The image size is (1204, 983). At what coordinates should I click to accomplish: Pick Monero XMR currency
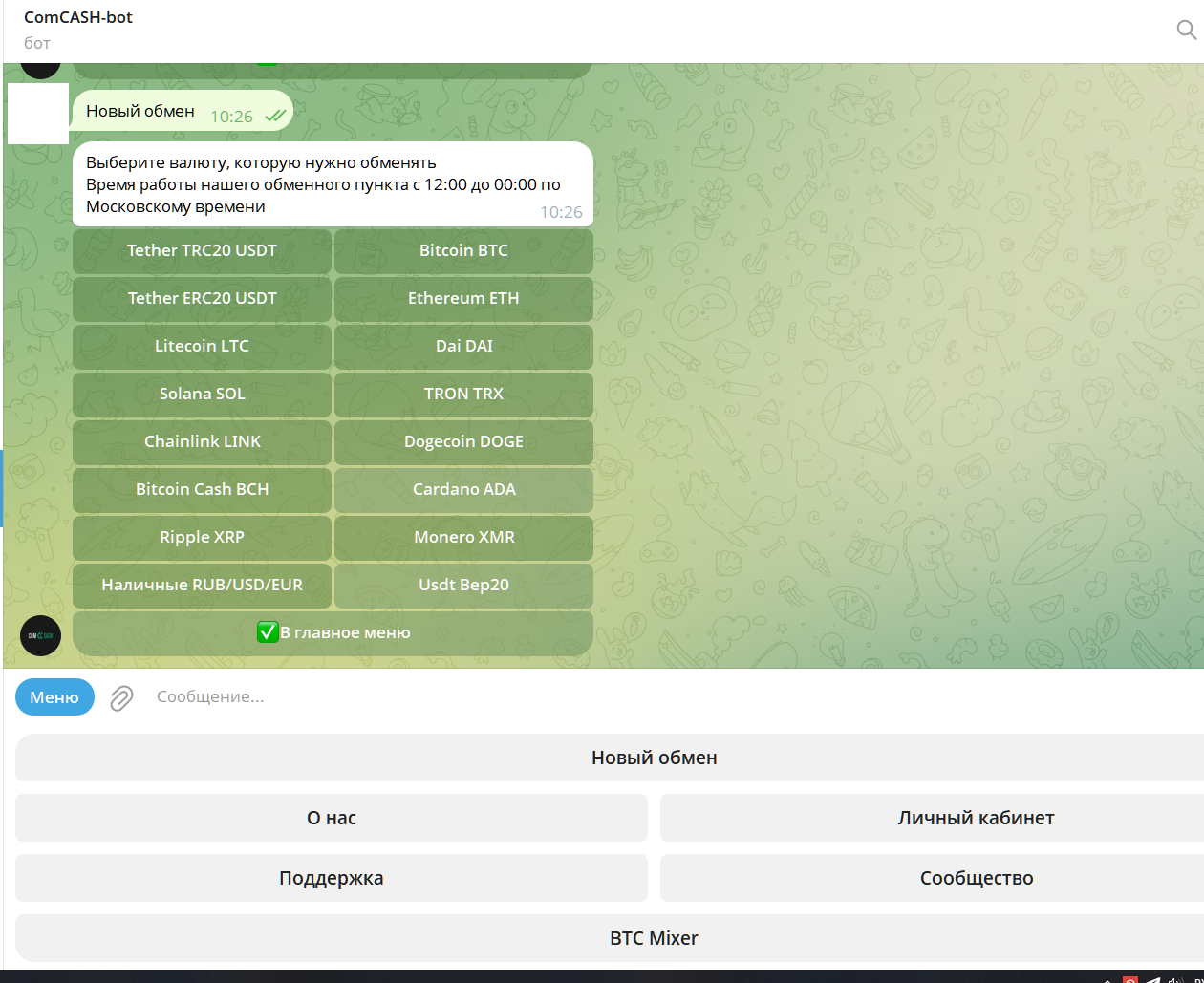[463, 538]
